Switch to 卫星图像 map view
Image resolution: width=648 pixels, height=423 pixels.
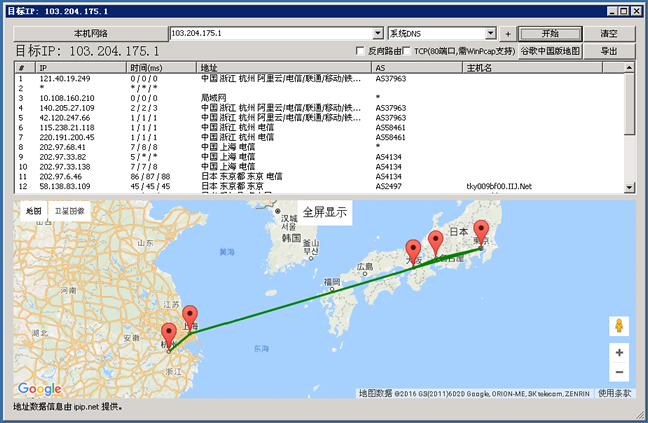pos(69,212)
